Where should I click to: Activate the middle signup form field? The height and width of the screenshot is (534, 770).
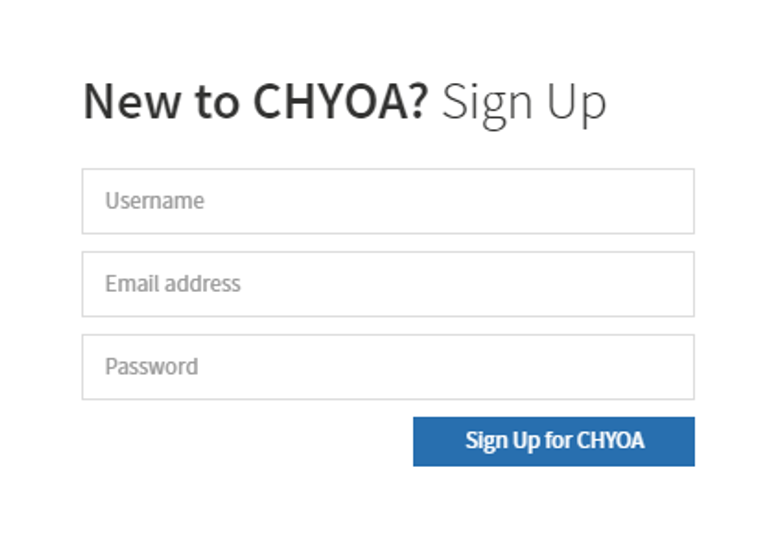pyautogui.click(x=388, y=284)
